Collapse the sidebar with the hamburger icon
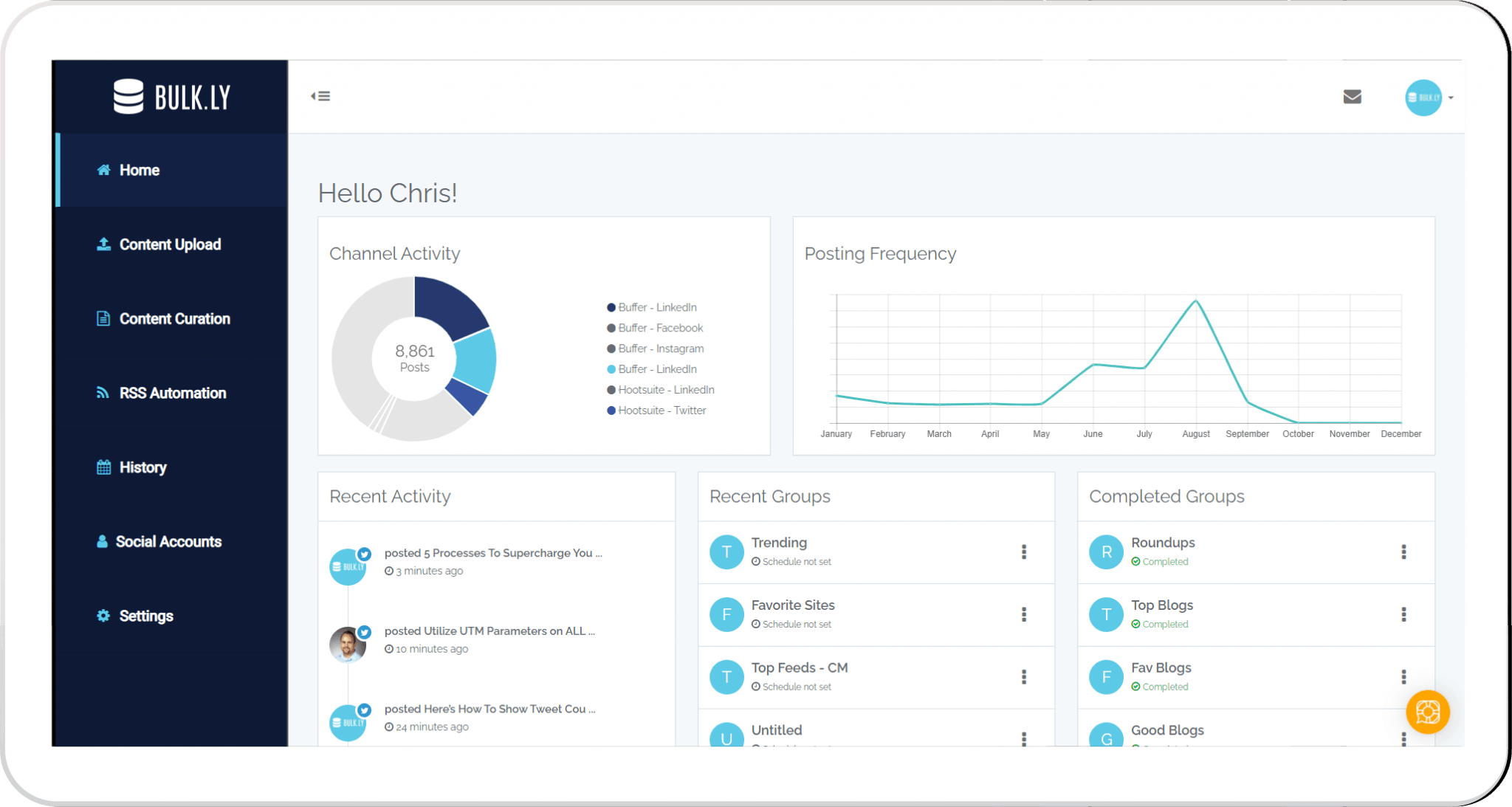 (320, 96)
